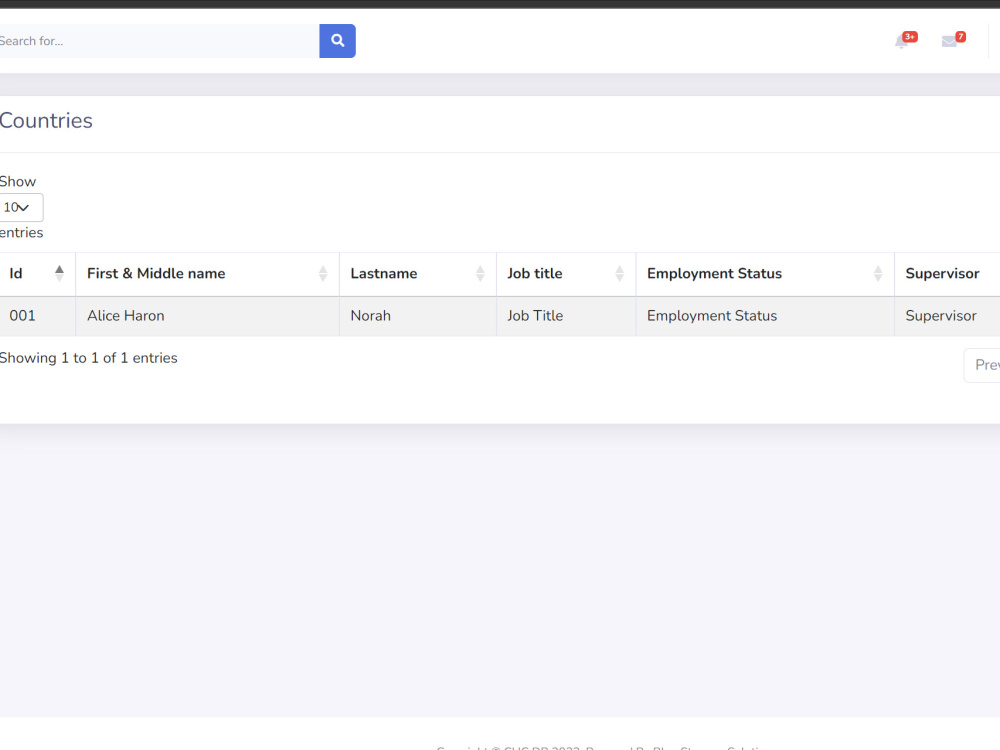Image resolution: width=1000 pixels, height=750 pixels.
Task: Select the Employment Status row cell
Action: pos(765,316)
